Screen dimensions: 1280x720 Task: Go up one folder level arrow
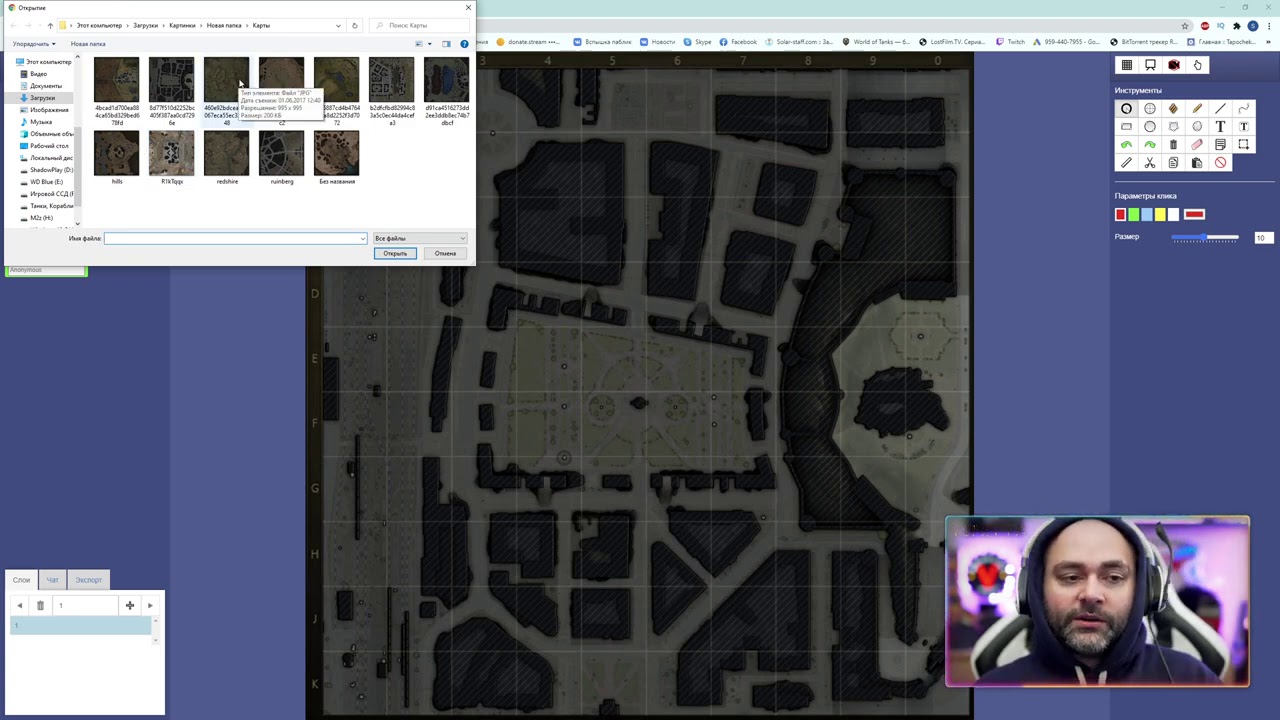50,25
